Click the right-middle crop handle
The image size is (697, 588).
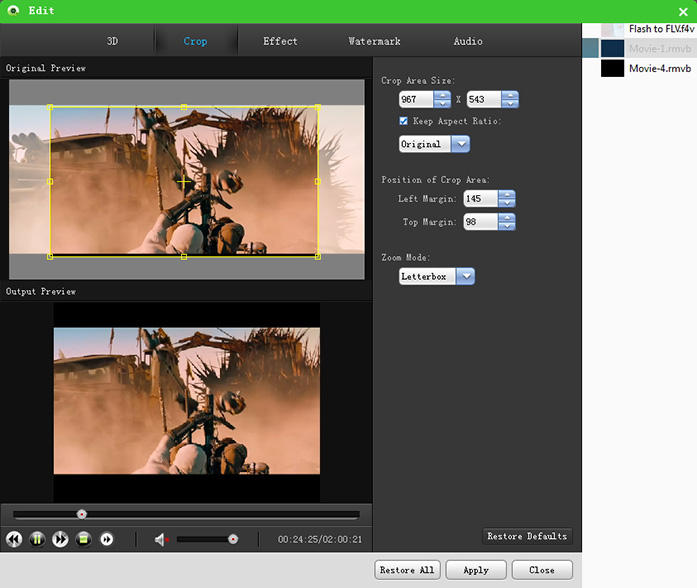[318, 181]
